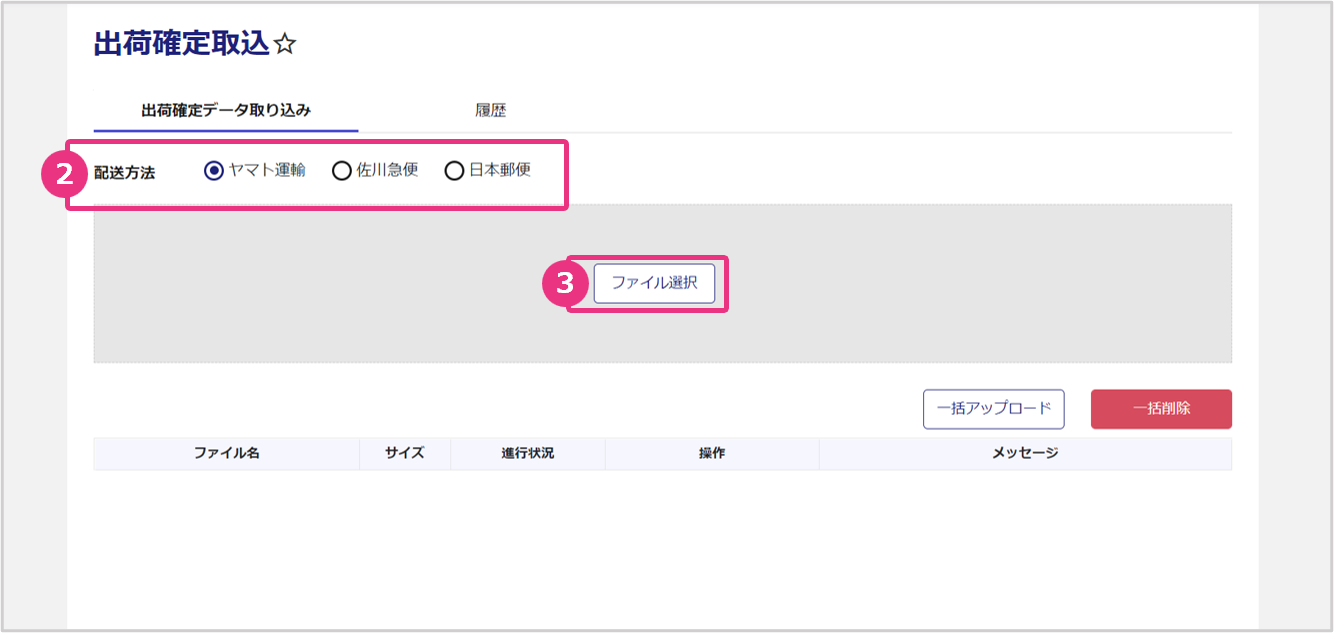Click the 一括アップロード button
1334x633 pixels.
point(993,409)
